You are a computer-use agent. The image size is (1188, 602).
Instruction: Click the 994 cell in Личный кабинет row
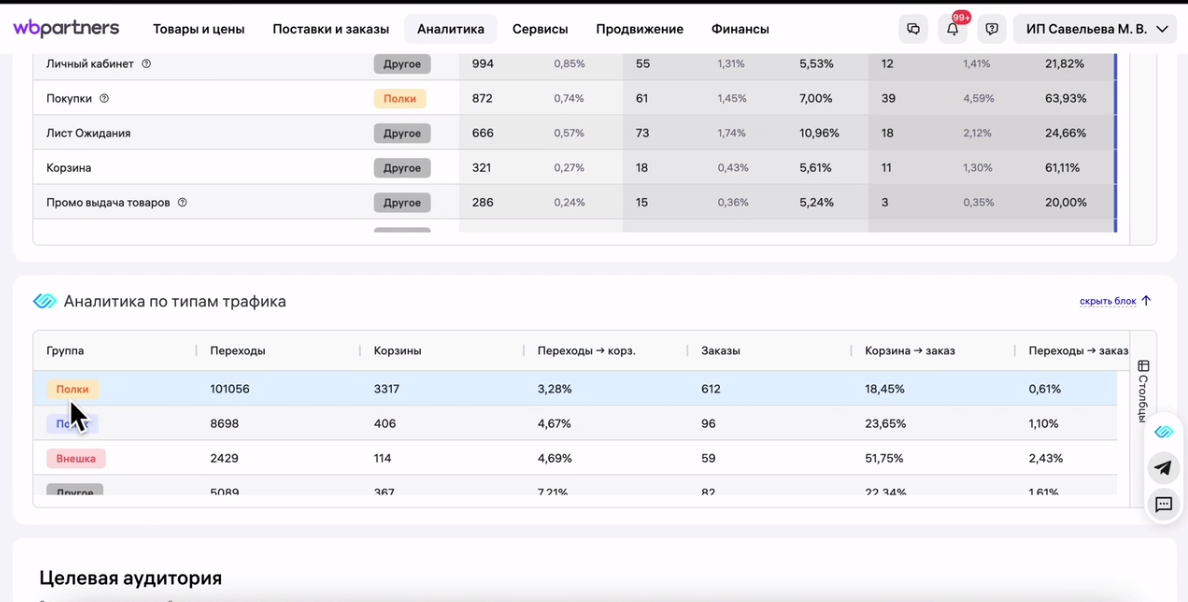click(483, 64)
